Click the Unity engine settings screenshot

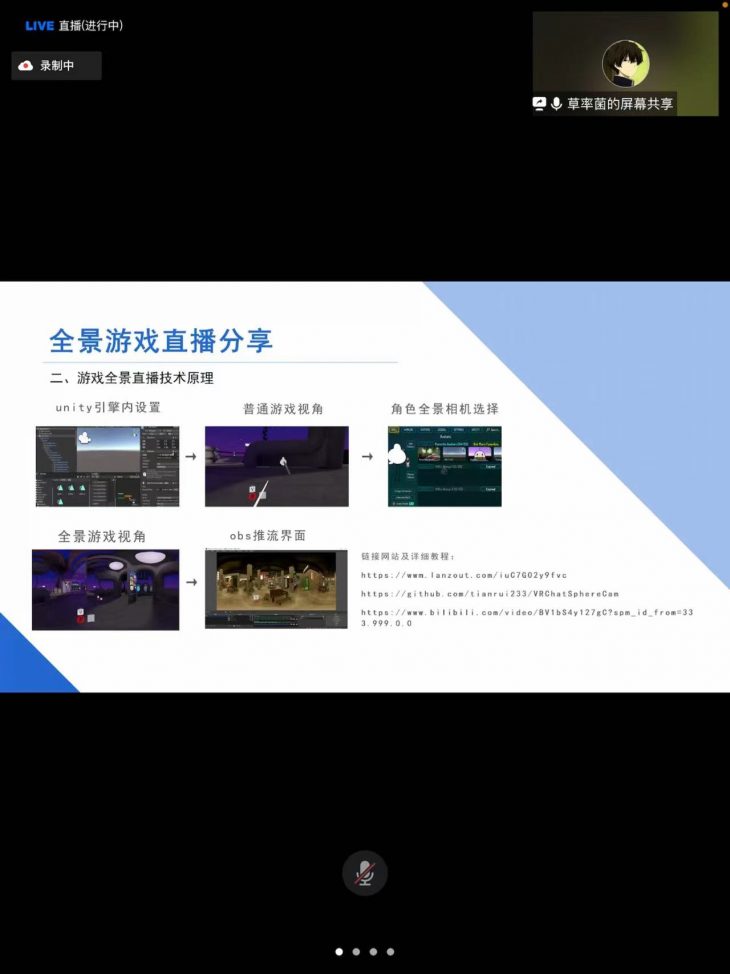tap(107, 466)
